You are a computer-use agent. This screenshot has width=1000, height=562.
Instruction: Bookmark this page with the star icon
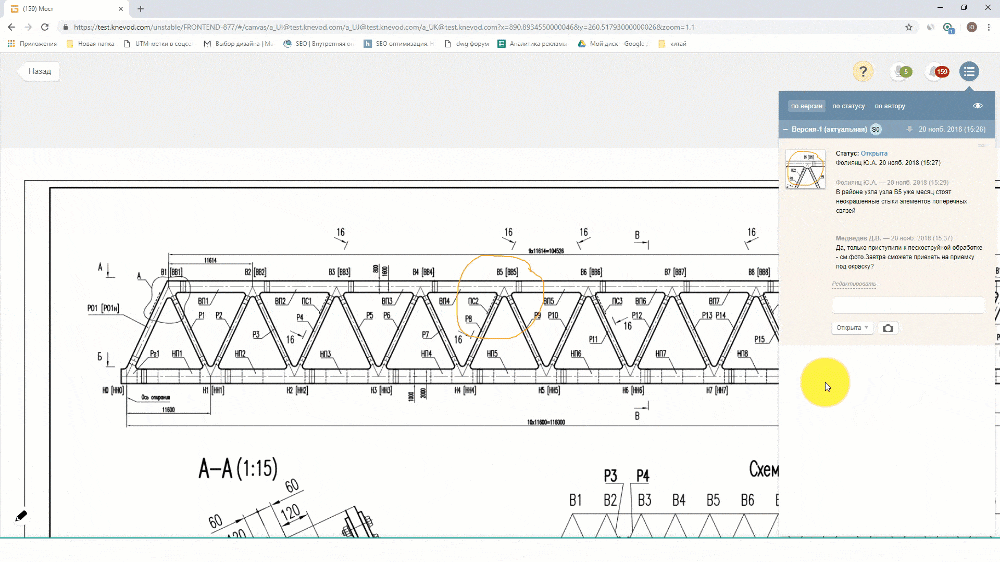(x=909, y=27)
